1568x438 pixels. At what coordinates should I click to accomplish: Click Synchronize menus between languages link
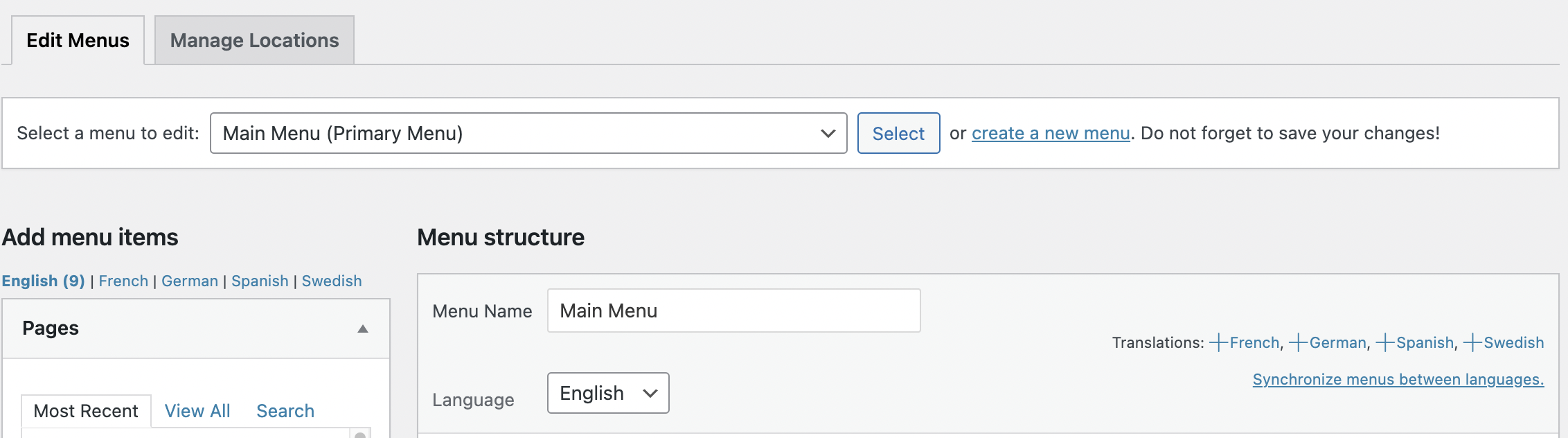1398,379
